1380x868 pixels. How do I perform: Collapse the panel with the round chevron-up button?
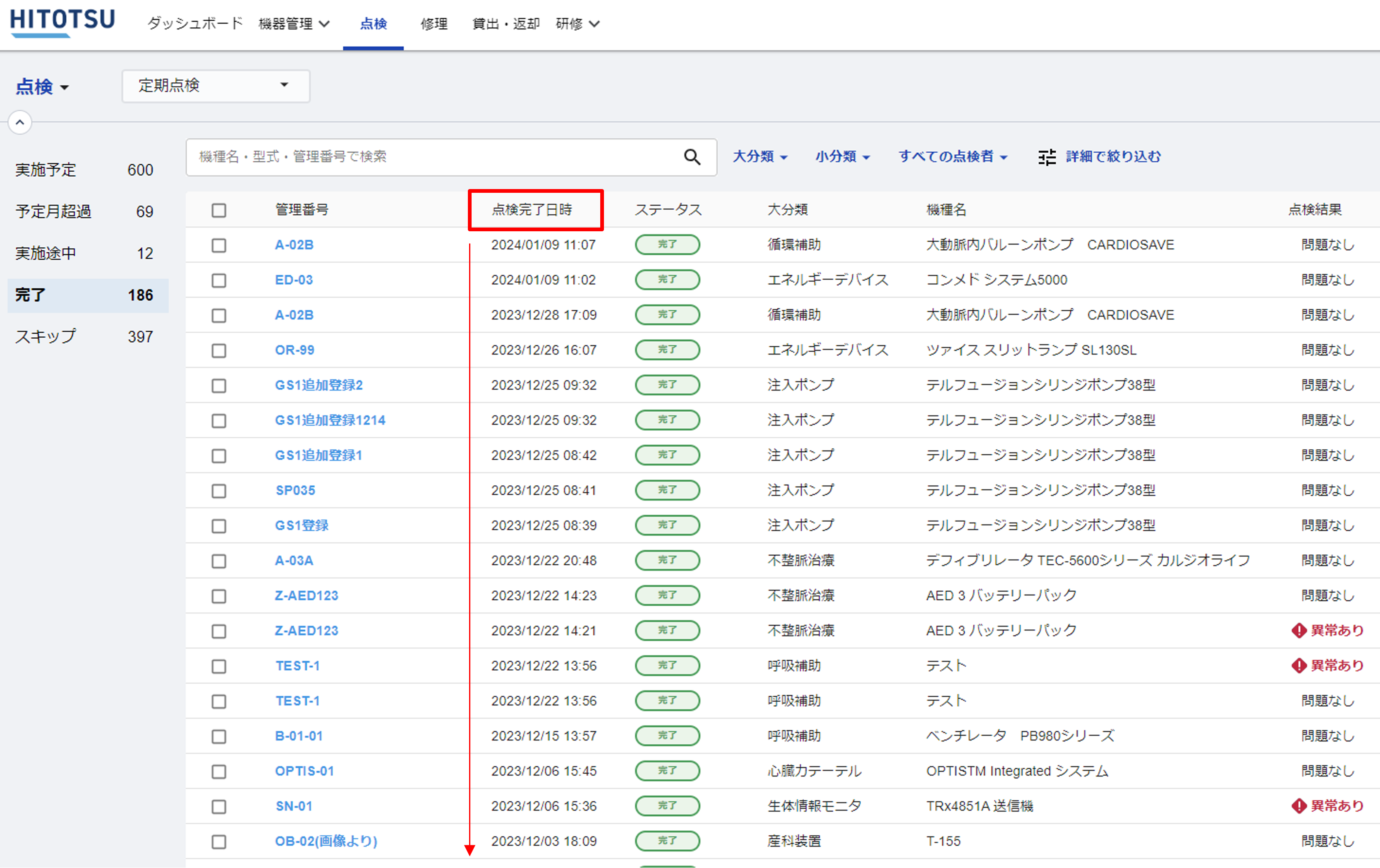19,122
